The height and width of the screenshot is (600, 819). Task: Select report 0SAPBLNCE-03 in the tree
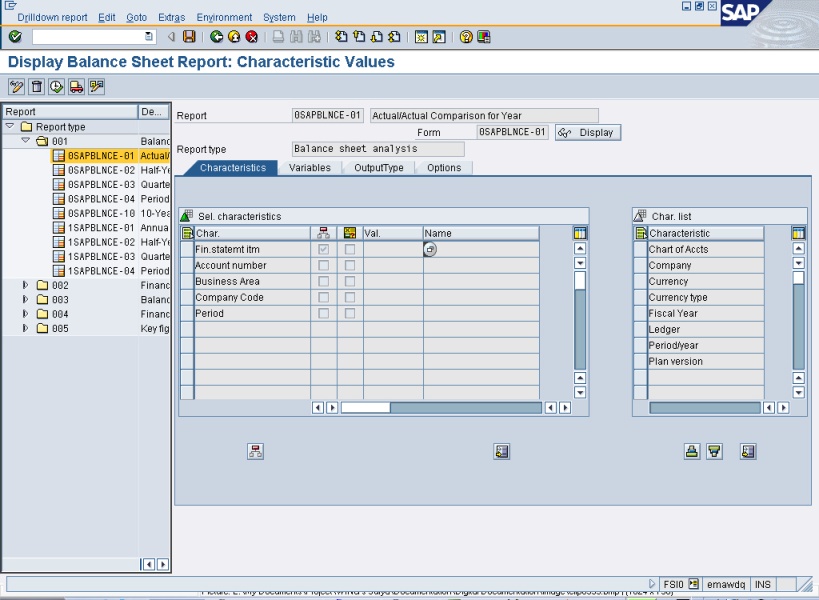(x=101, y=185)
